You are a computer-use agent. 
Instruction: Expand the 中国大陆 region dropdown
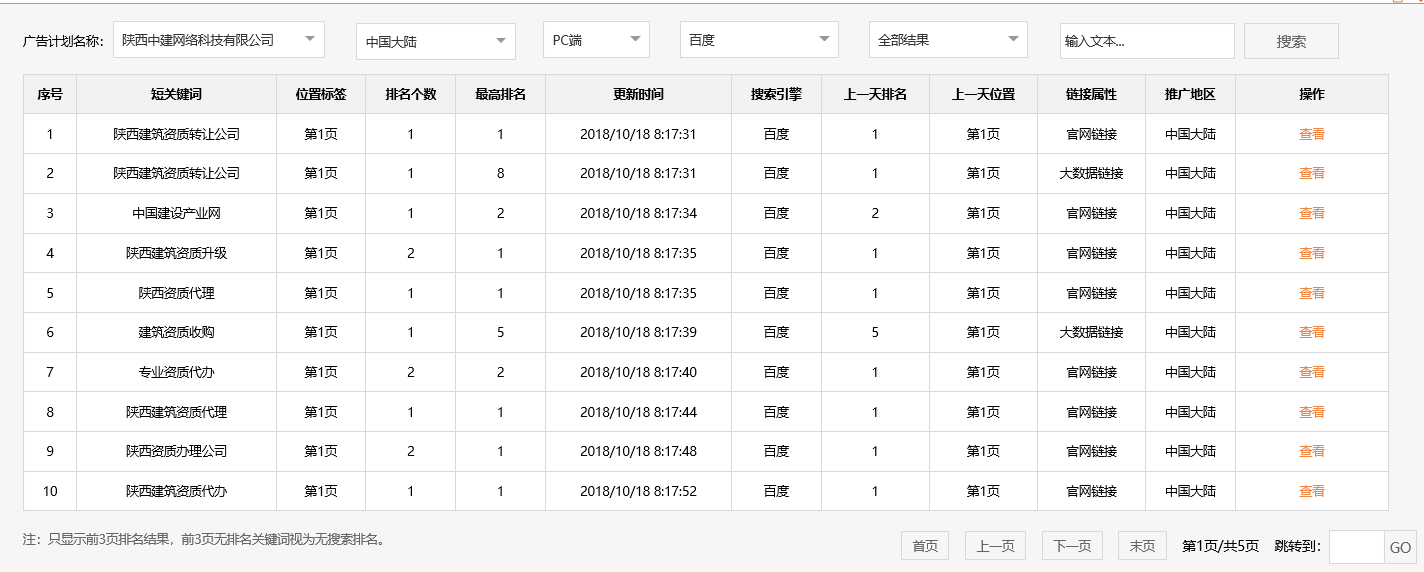coord(436,42)
